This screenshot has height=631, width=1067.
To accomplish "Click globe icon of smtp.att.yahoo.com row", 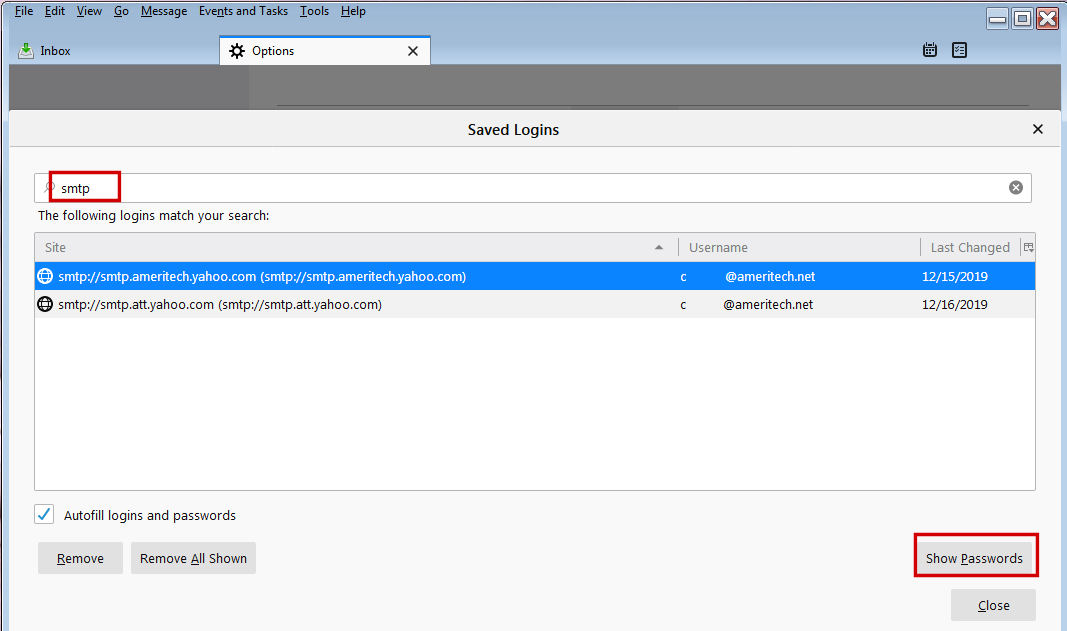I will click(45, 304).
